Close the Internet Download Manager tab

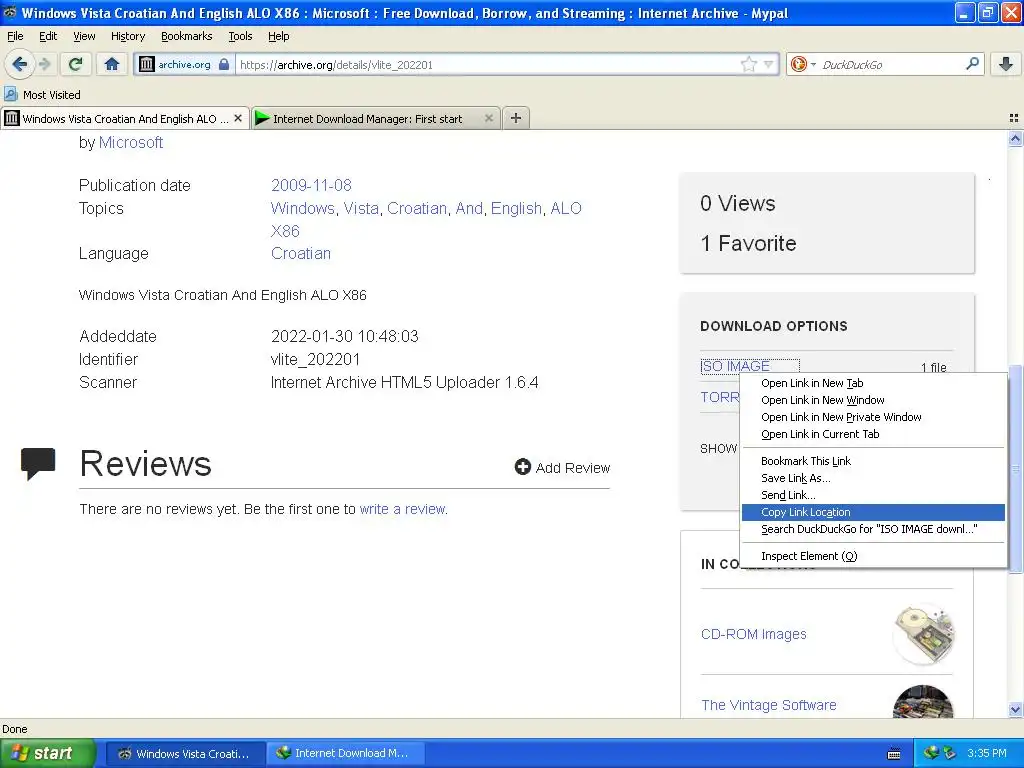pos(488,118)
